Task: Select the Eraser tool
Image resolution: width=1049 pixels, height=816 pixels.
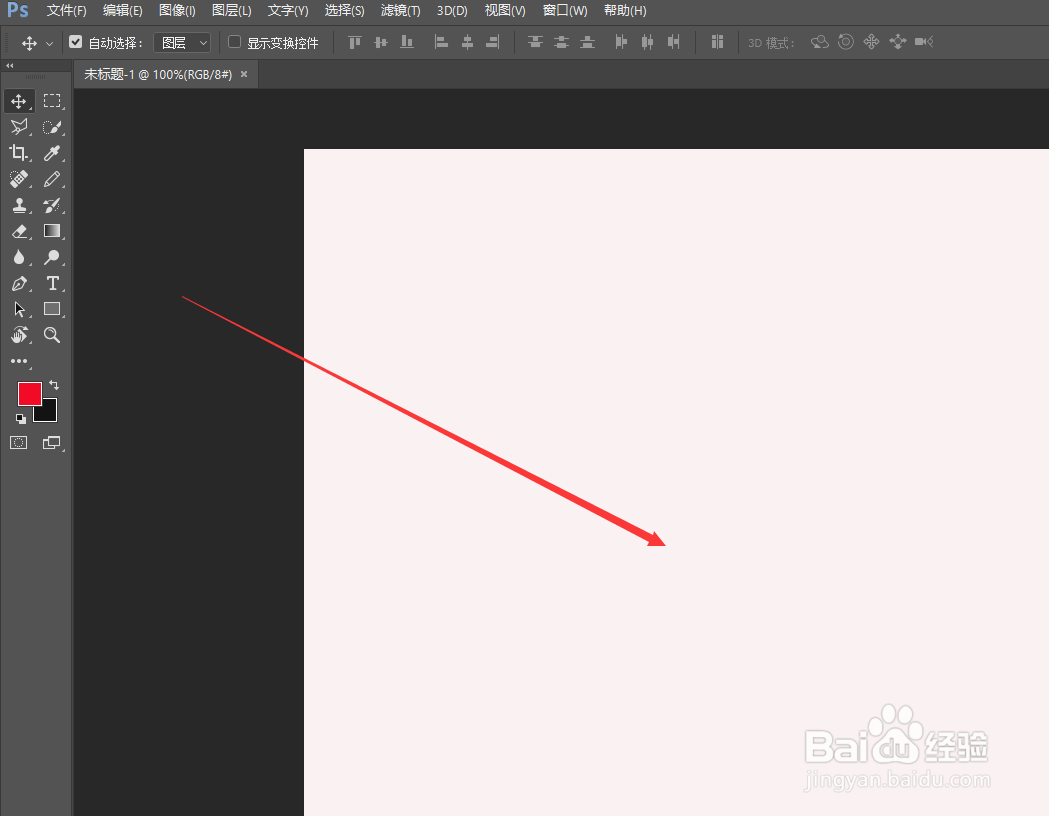Action: point(19,231)
